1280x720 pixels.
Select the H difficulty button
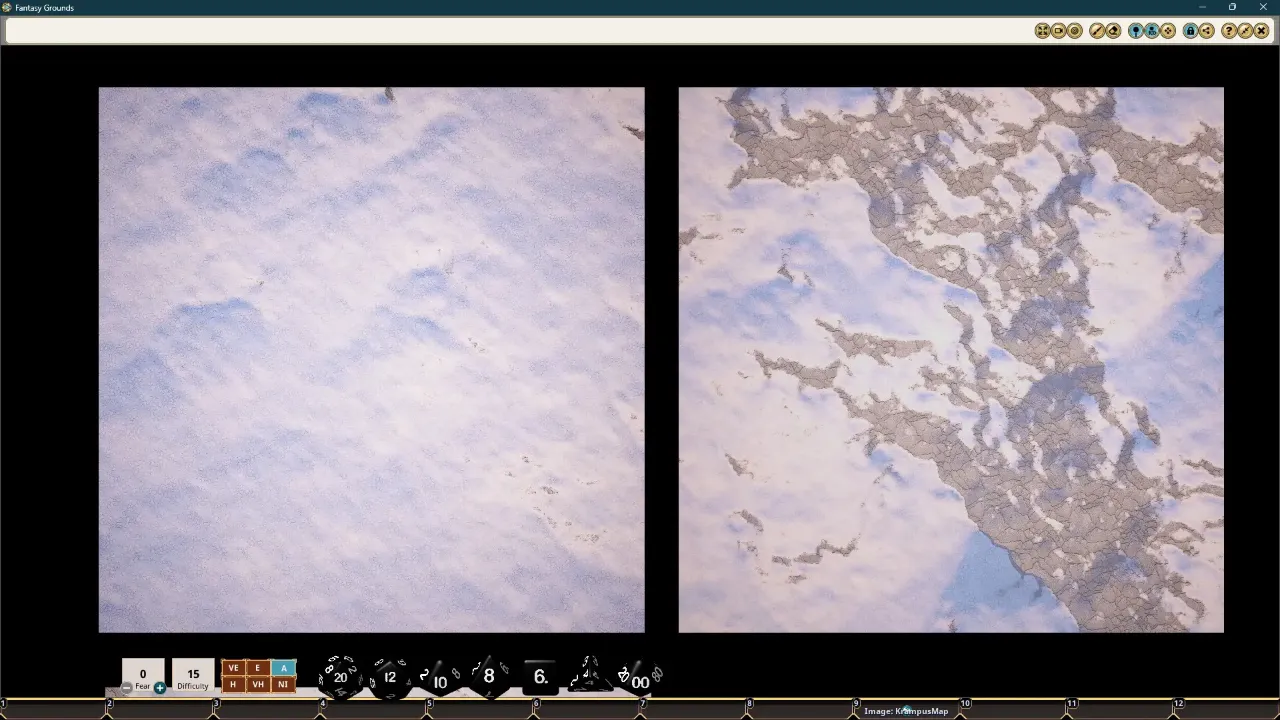pos(233,684)
